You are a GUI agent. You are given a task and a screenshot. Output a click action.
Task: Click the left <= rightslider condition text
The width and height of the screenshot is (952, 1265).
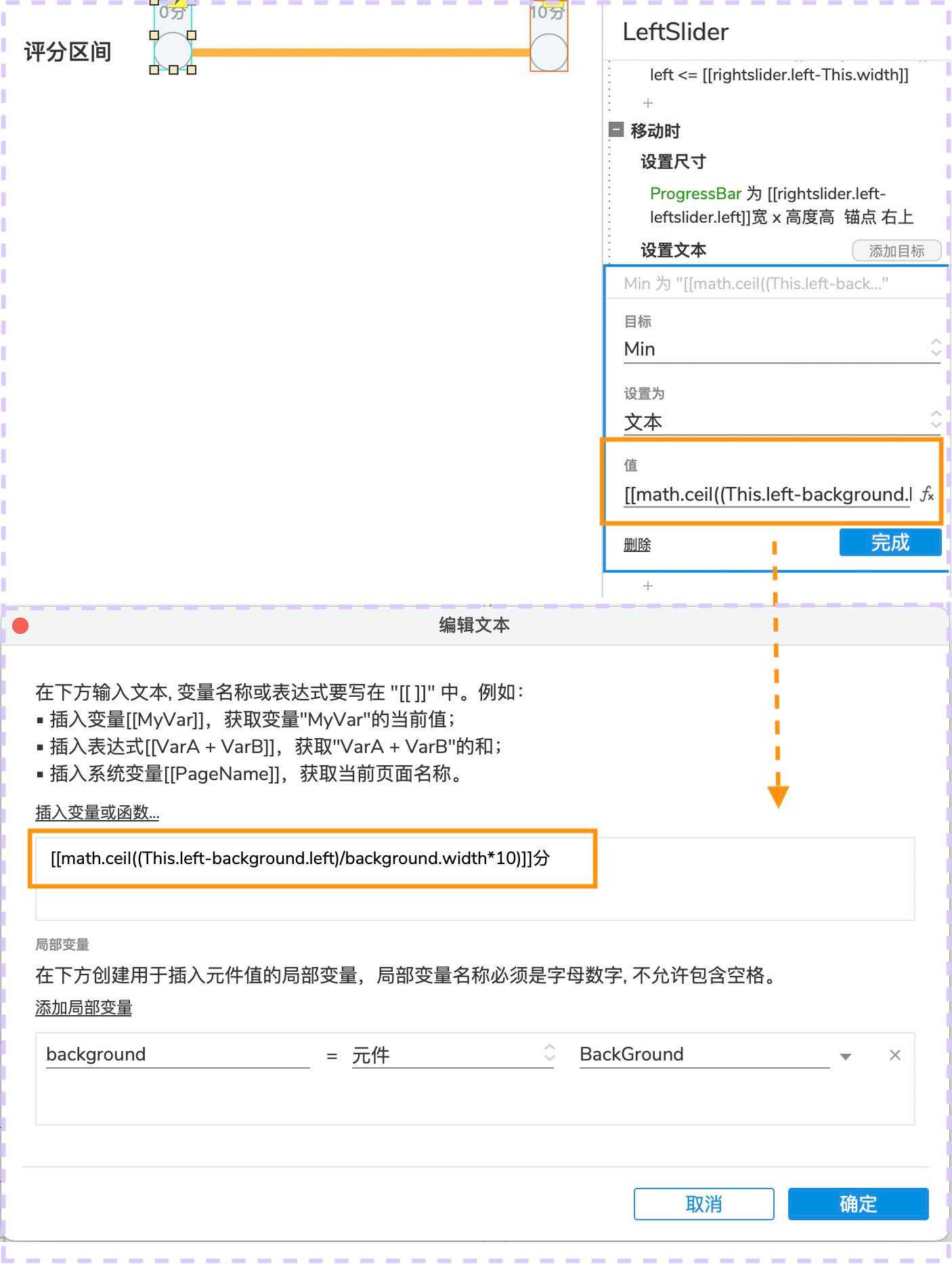779,74
